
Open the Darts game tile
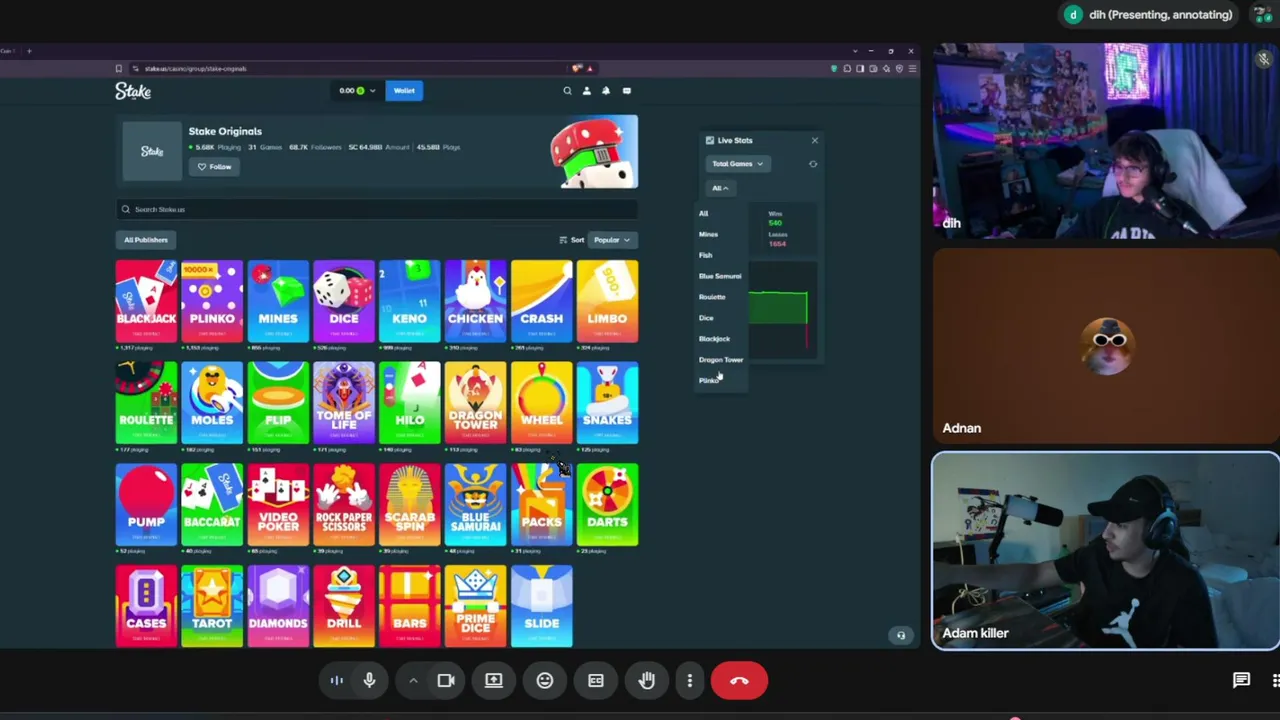608,505
